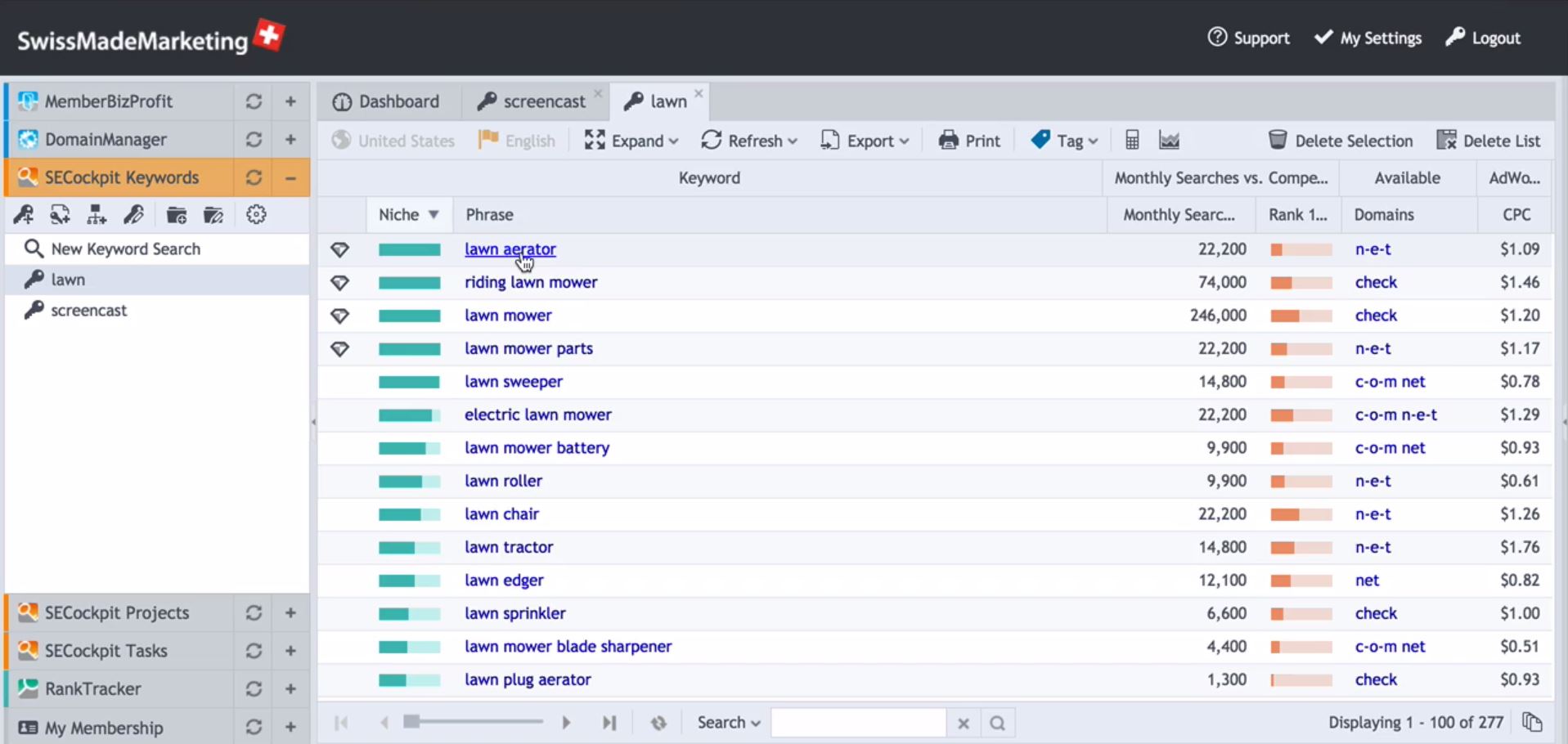The width and height of the screenshot is (1568, 744).
Task: Switch to the screencast tab
Action: 532,101
